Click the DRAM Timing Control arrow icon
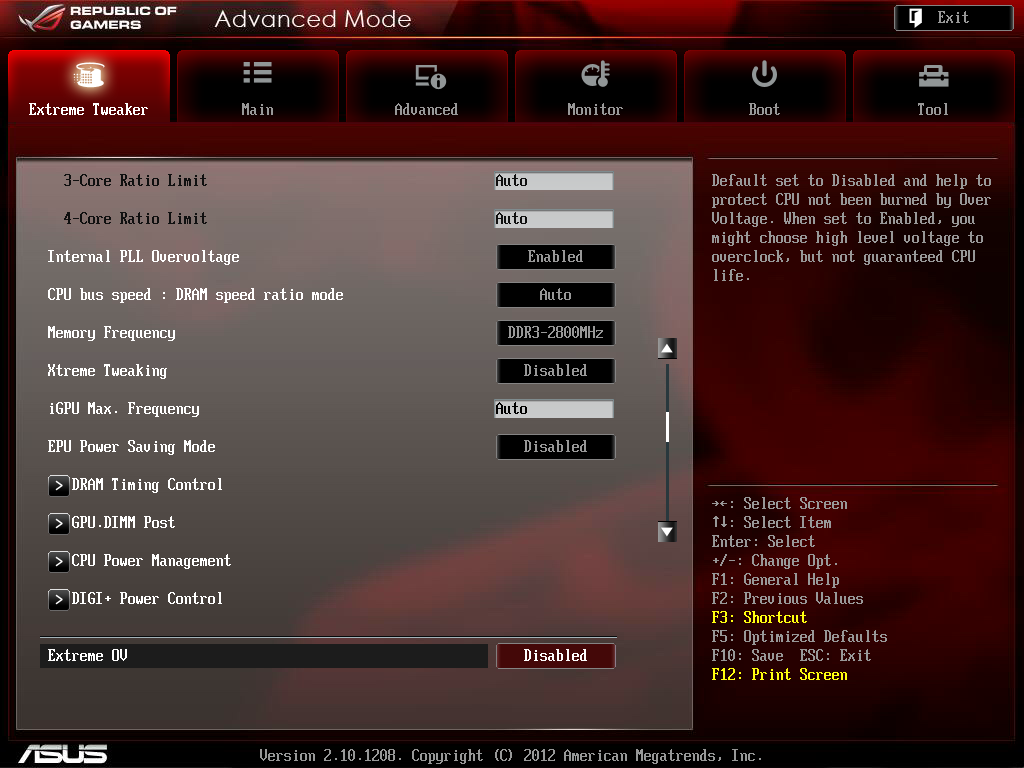The image size is (1024, 768). pyautogui.click(x=59, y=485)
